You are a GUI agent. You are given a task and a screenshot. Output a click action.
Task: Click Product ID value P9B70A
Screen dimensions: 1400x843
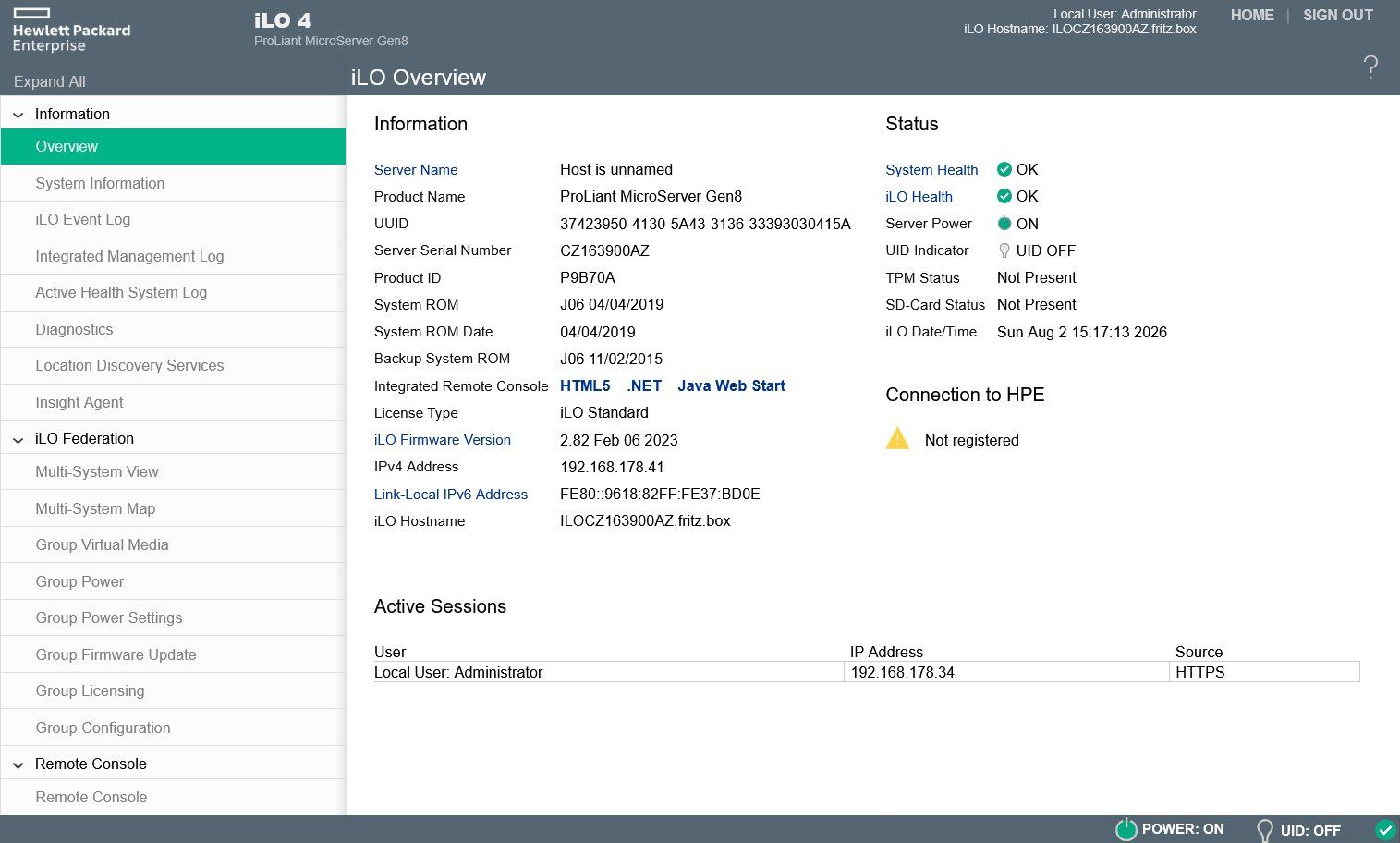coord(588,277)
